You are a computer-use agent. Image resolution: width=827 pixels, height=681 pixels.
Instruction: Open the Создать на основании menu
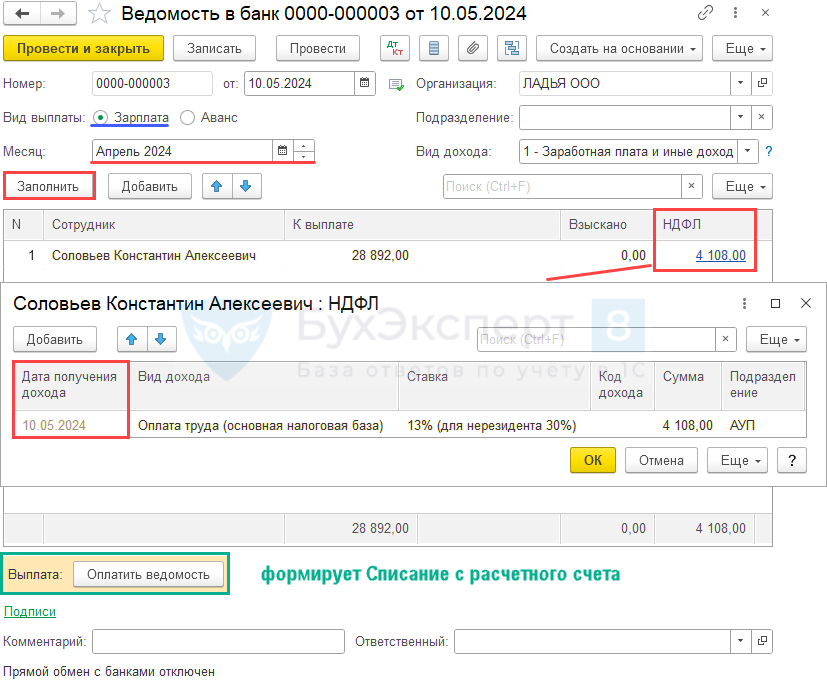[619, 49]
